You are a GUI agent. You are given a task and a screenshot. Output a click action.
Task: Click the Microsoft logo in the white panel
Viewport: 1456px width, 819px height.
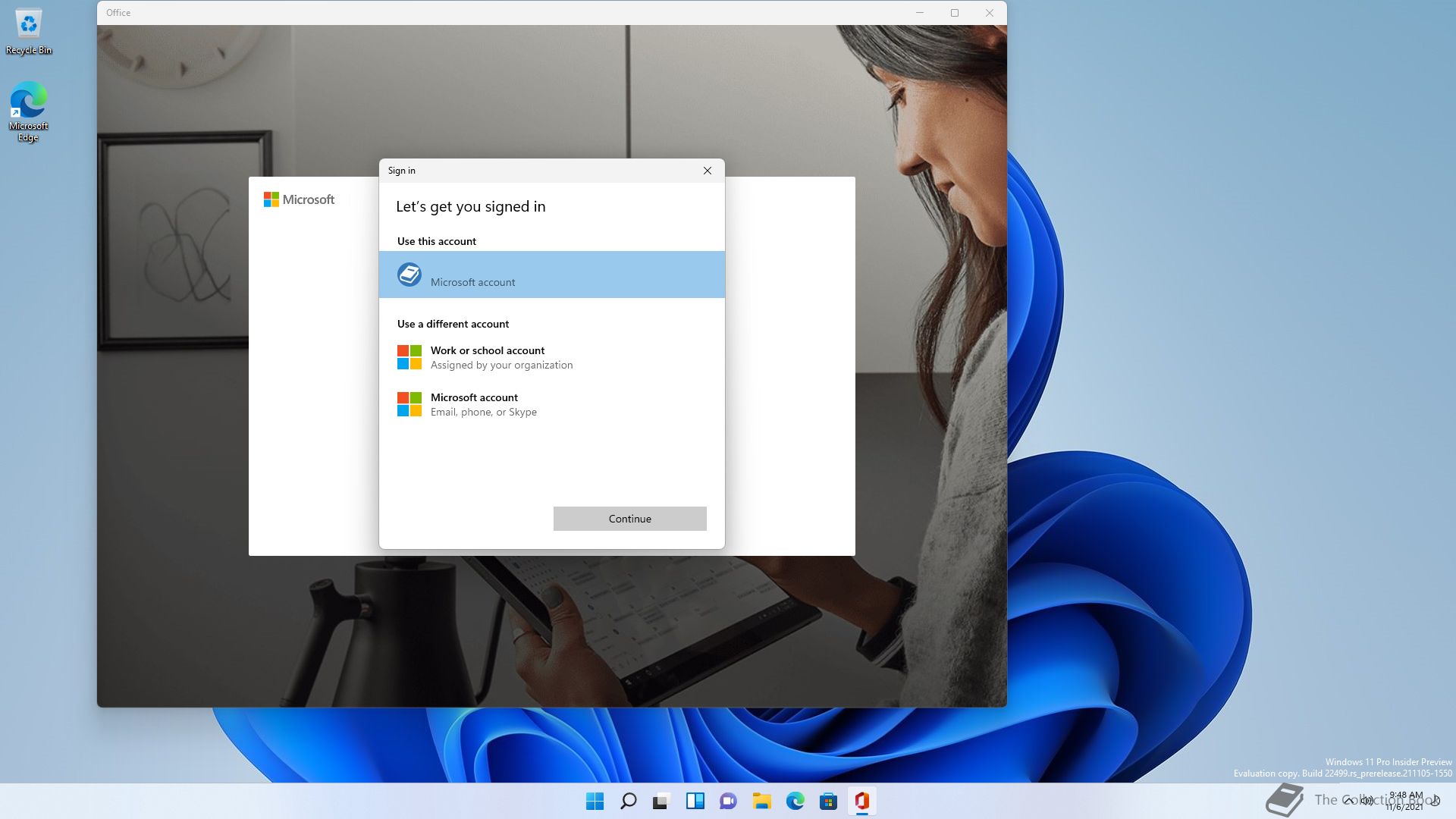(x=299, y=199)
